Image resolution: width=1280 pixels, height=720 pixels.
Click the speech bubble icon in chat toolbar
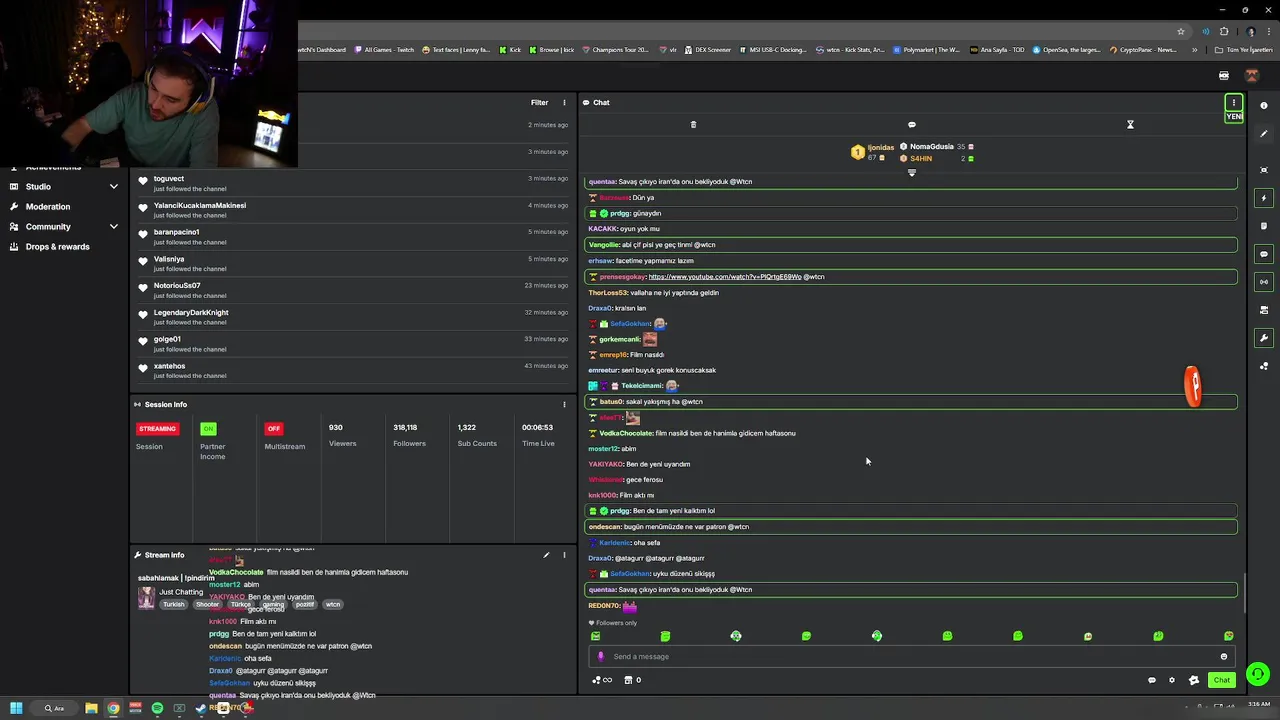pos(912,125)
